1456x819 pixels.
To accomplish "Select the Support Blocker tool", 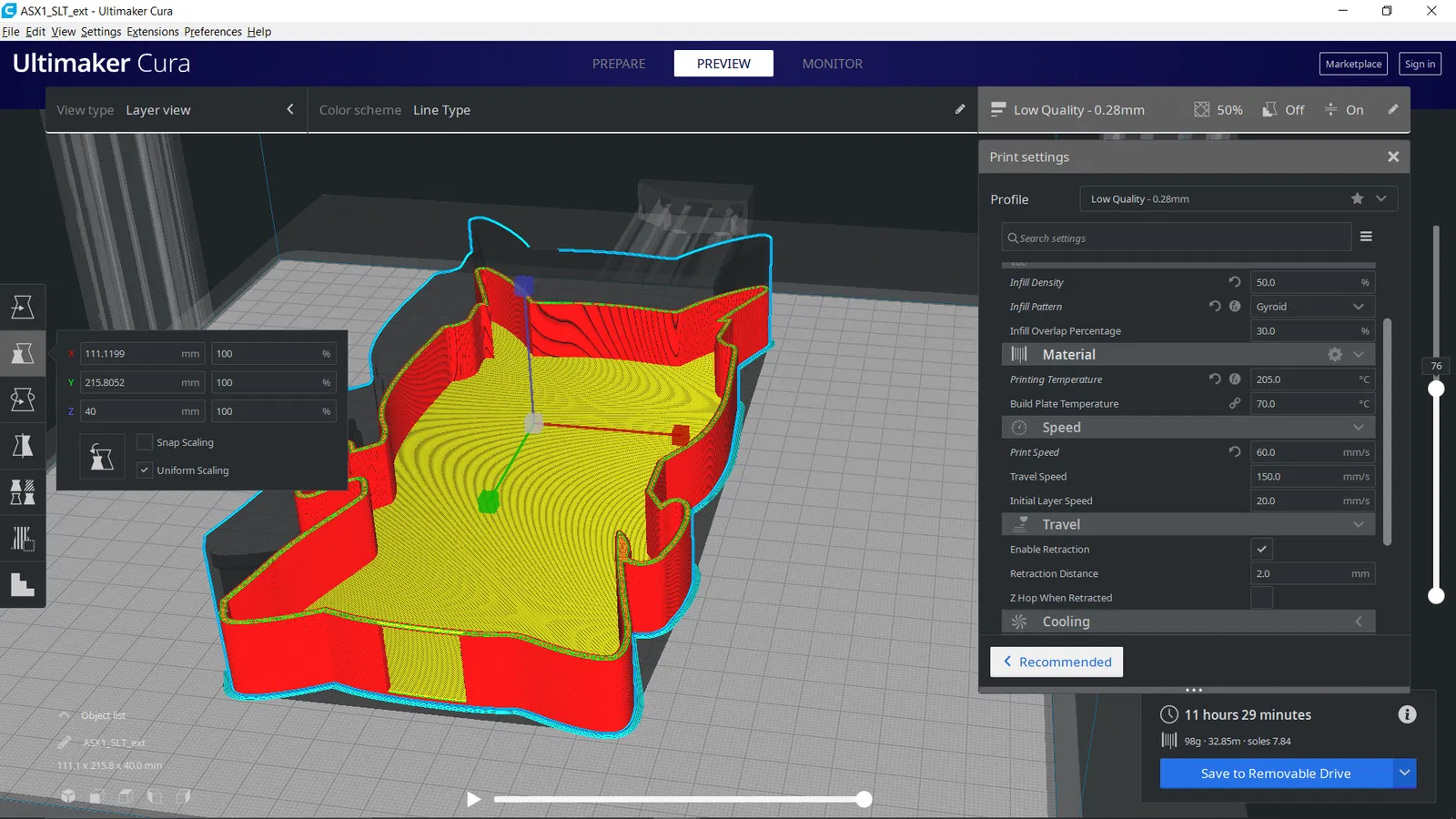I will pyautogui.click(x=23, y=539).
